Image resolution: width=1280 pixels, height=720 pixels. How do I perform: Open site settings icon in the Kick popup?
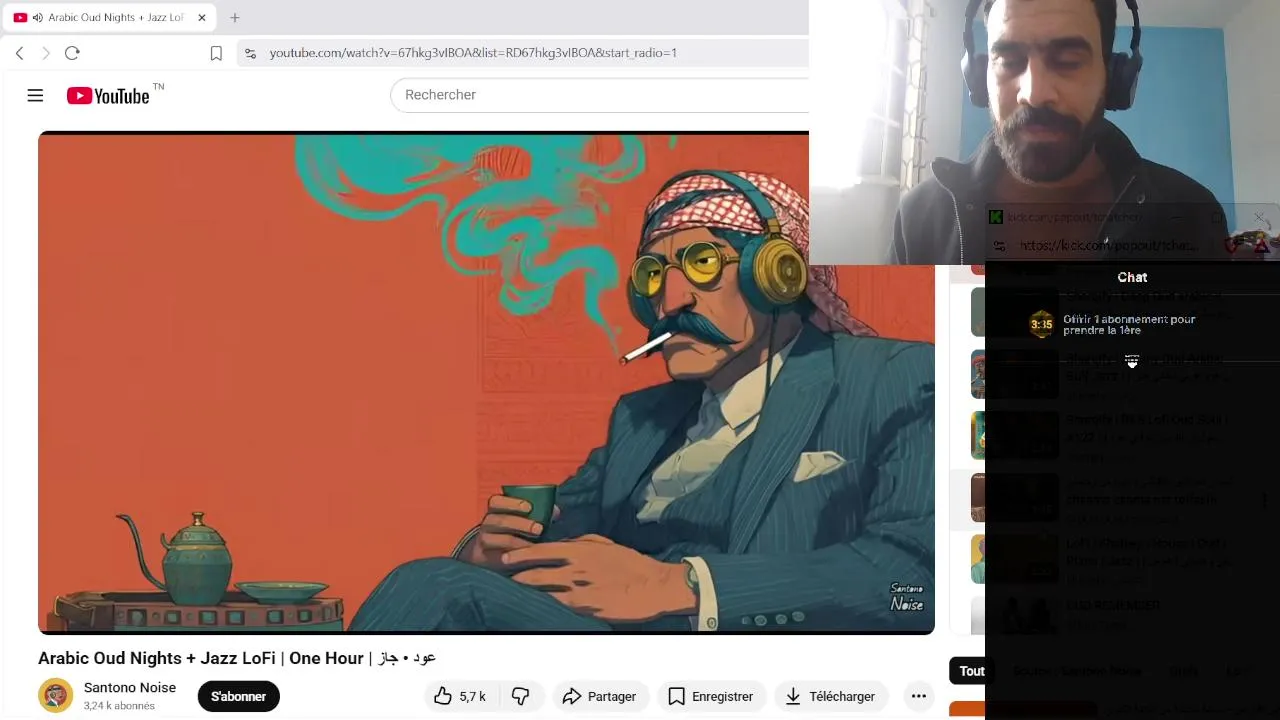(x=999, y=246)
